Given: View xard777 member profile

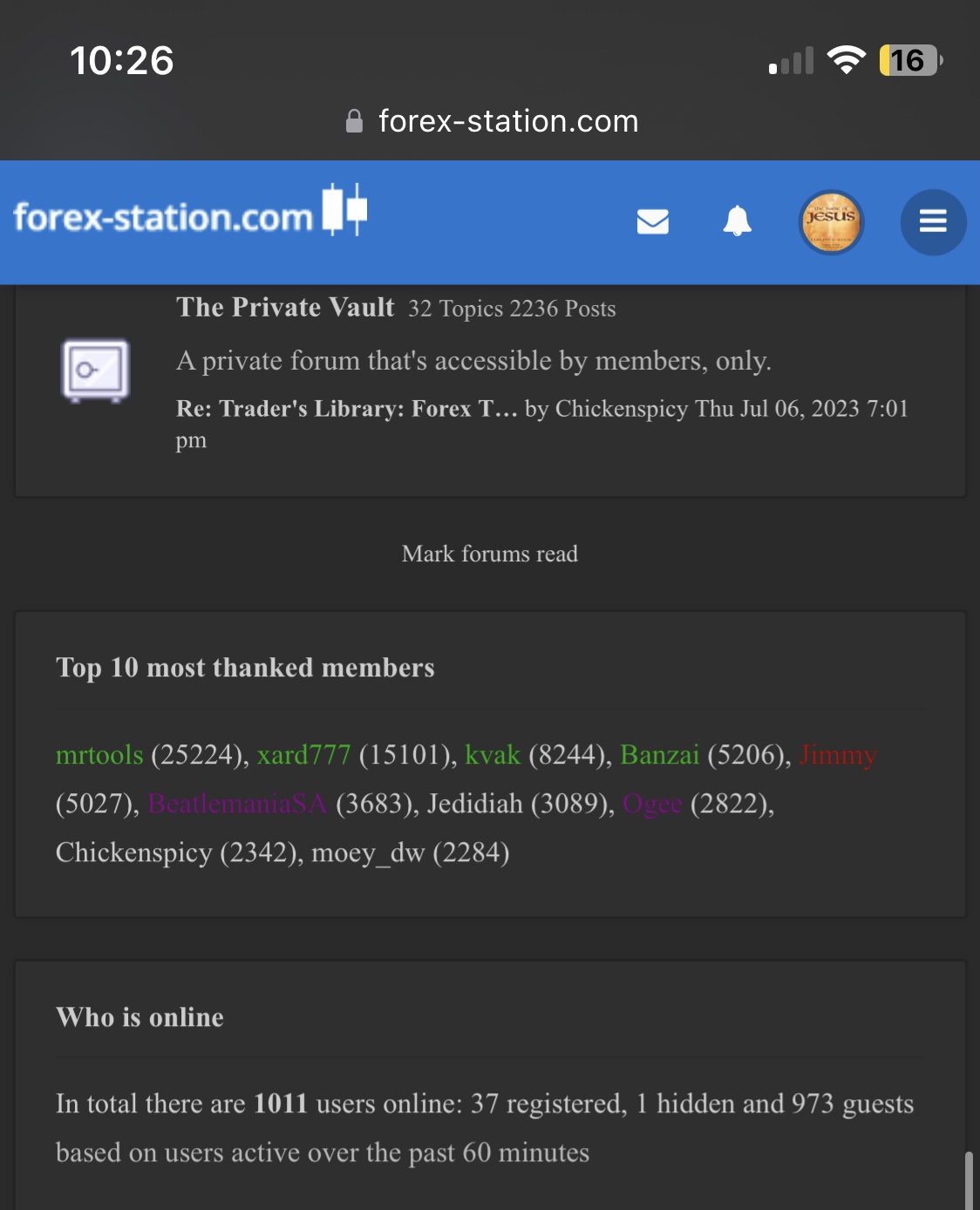Looking at the screenshot, I should click(x=303, y=755).
